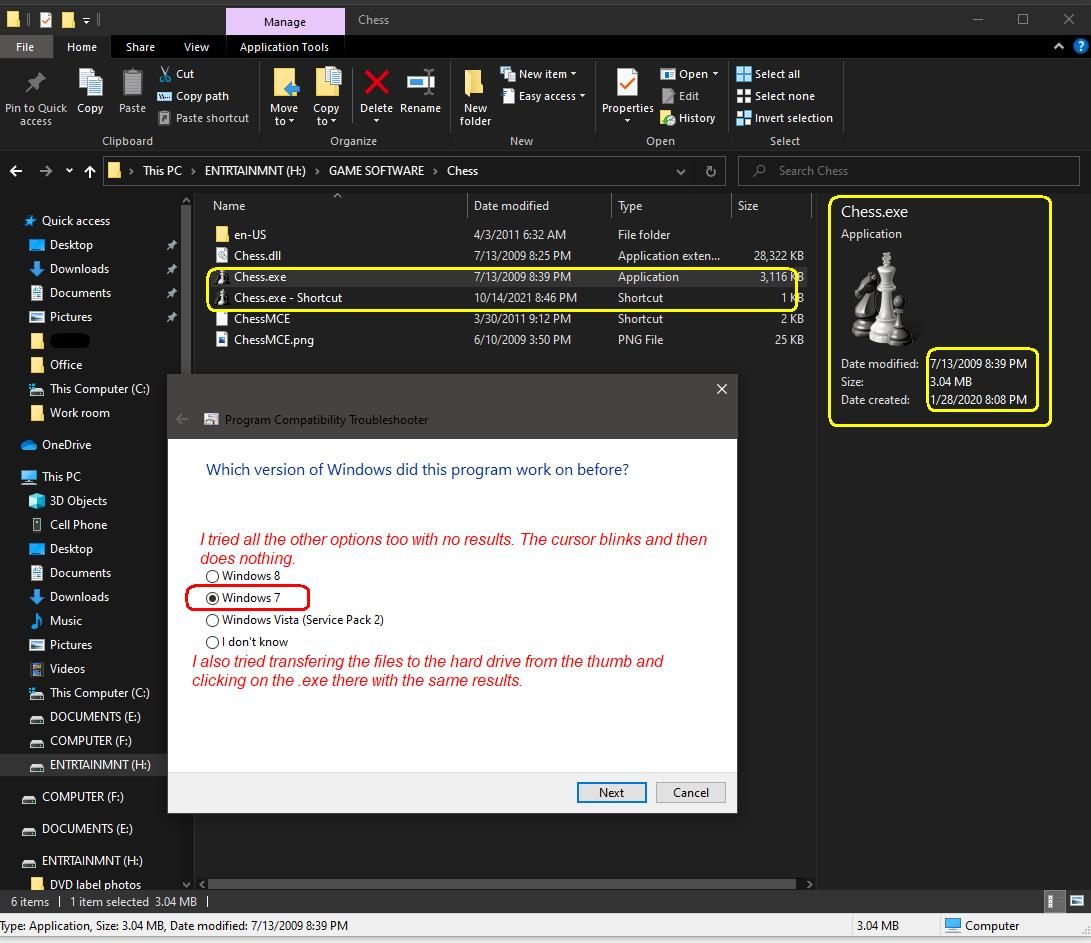Click the Cancel button
The width and height of the screenshot is (1091, 943).
[x=690, y=793]
